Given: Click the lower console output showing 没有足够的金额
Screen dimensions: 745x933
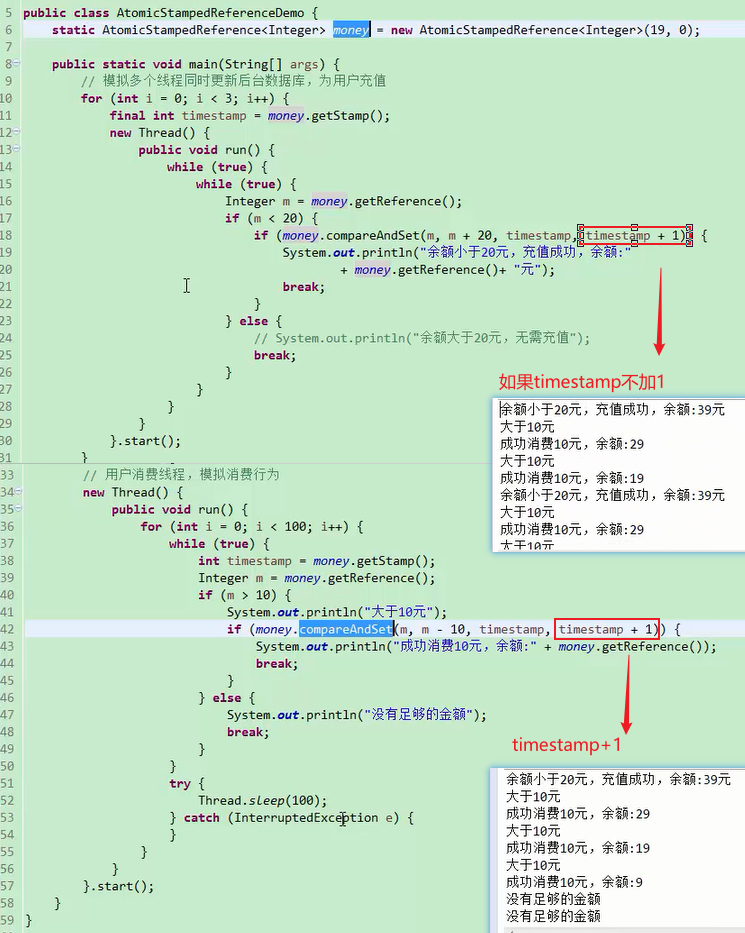Looking at the screenshot, I should (553, 899).
